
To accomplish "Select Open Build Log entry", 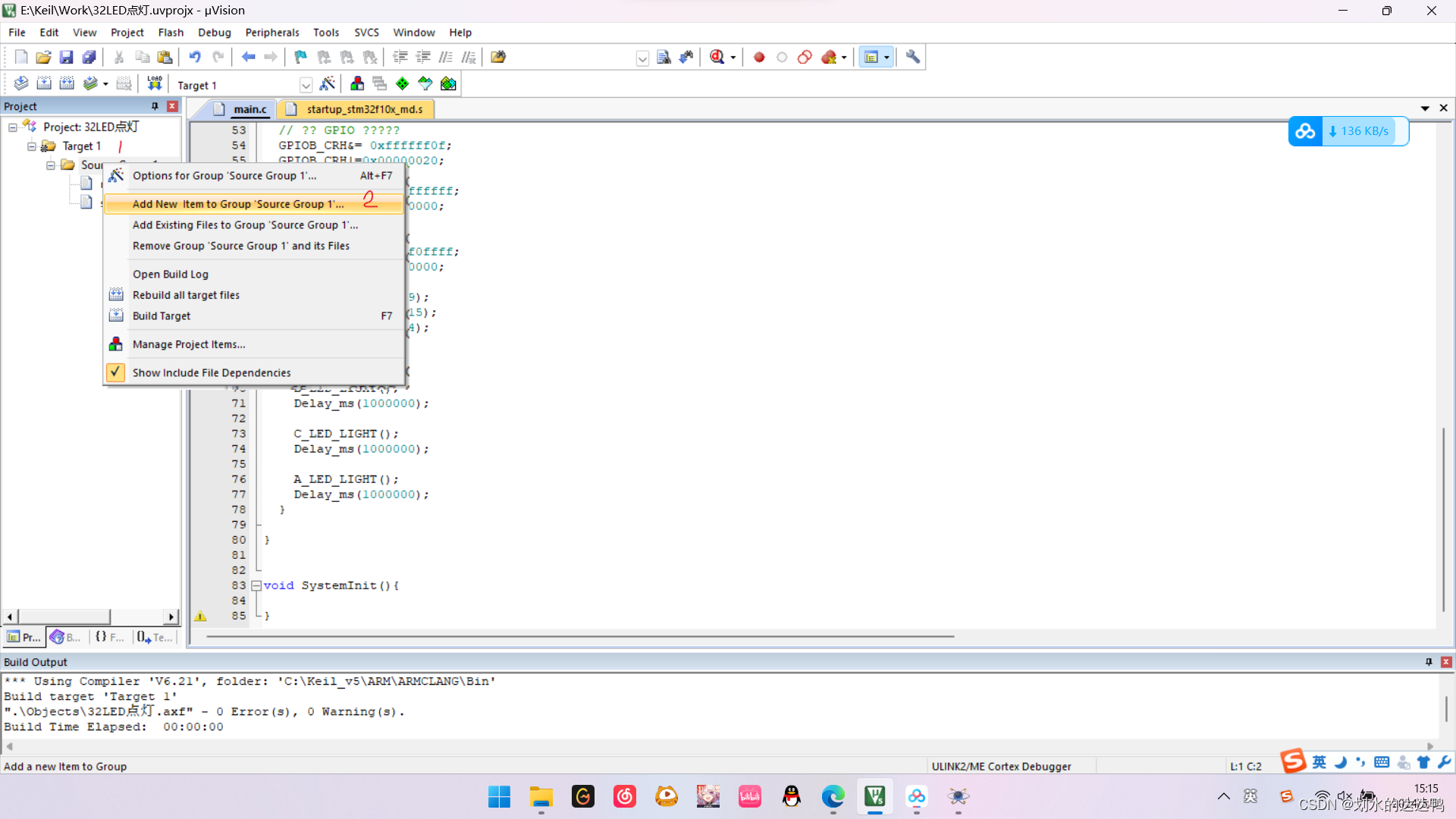I will [x=254, y=275].
